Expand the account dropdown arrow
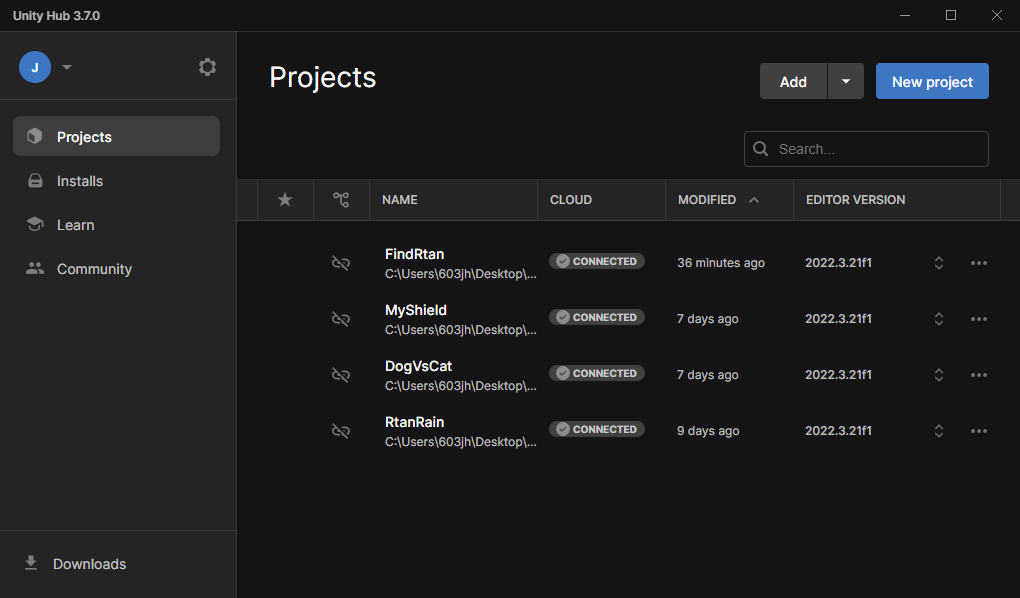The image size is (1020, 598). (x=66, y=67)
